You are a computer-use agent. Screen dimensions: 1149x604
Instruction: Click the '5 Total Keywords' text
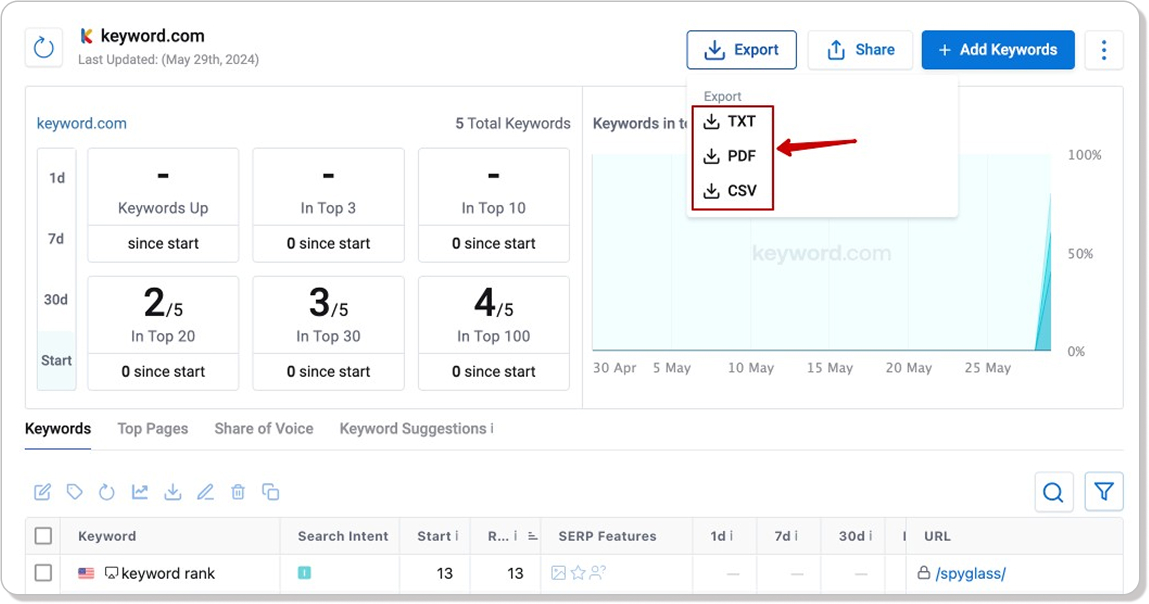coord(513,123)
